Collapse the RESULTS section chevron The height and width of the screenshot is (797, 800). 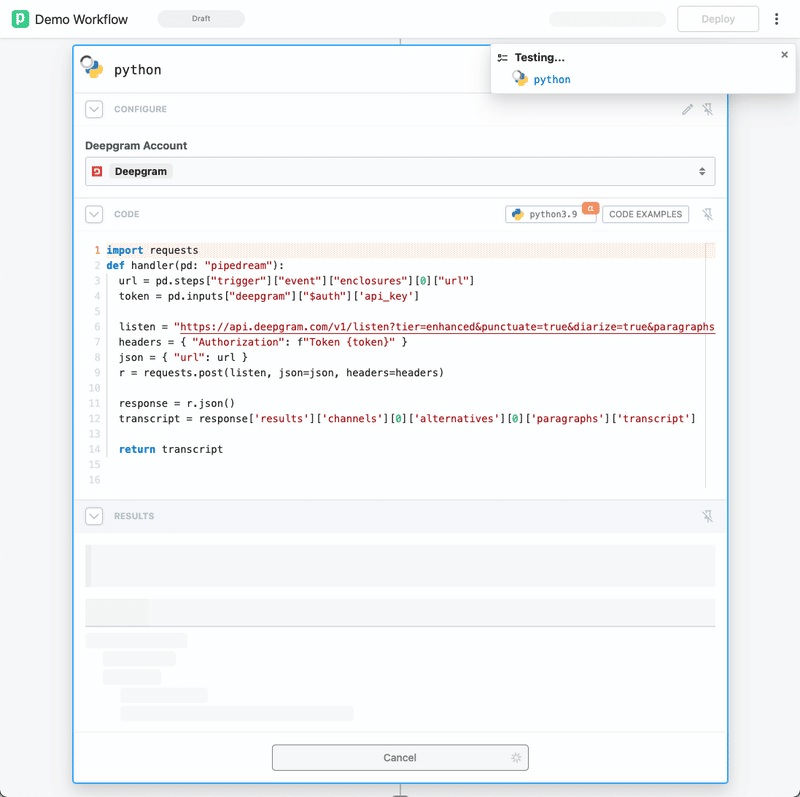pyautogui.click(x=94, y=516)
